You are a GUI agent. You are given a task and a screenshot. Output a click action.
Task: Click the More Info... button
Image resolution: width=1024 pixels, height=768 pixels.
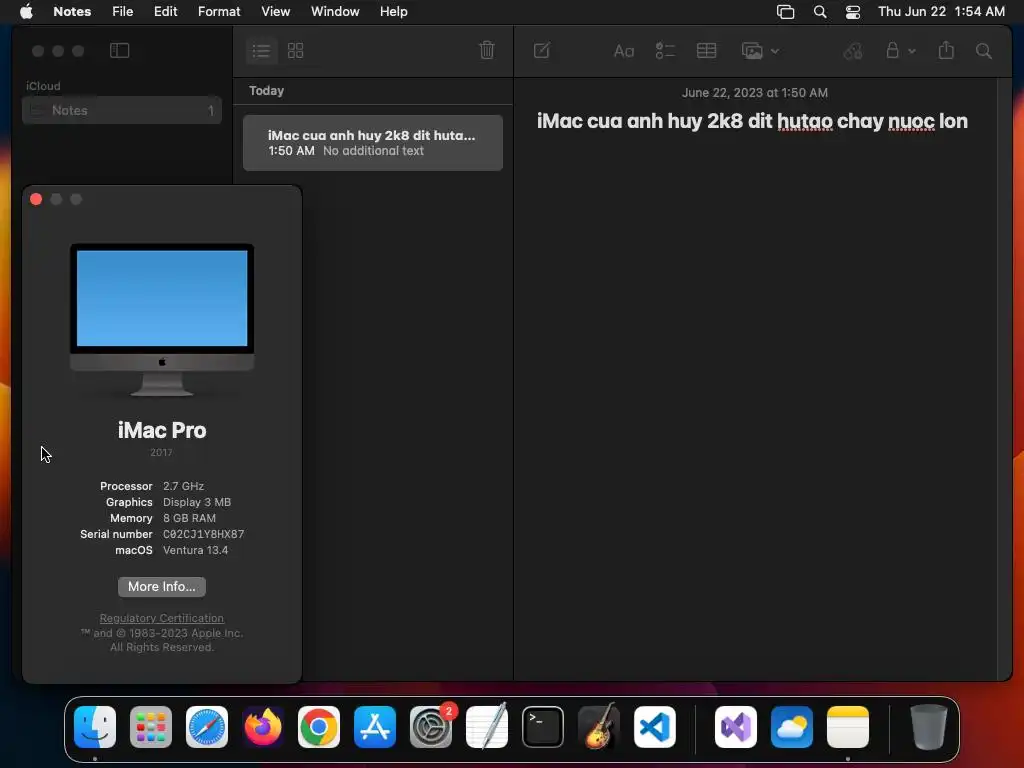tap(162, 586)
